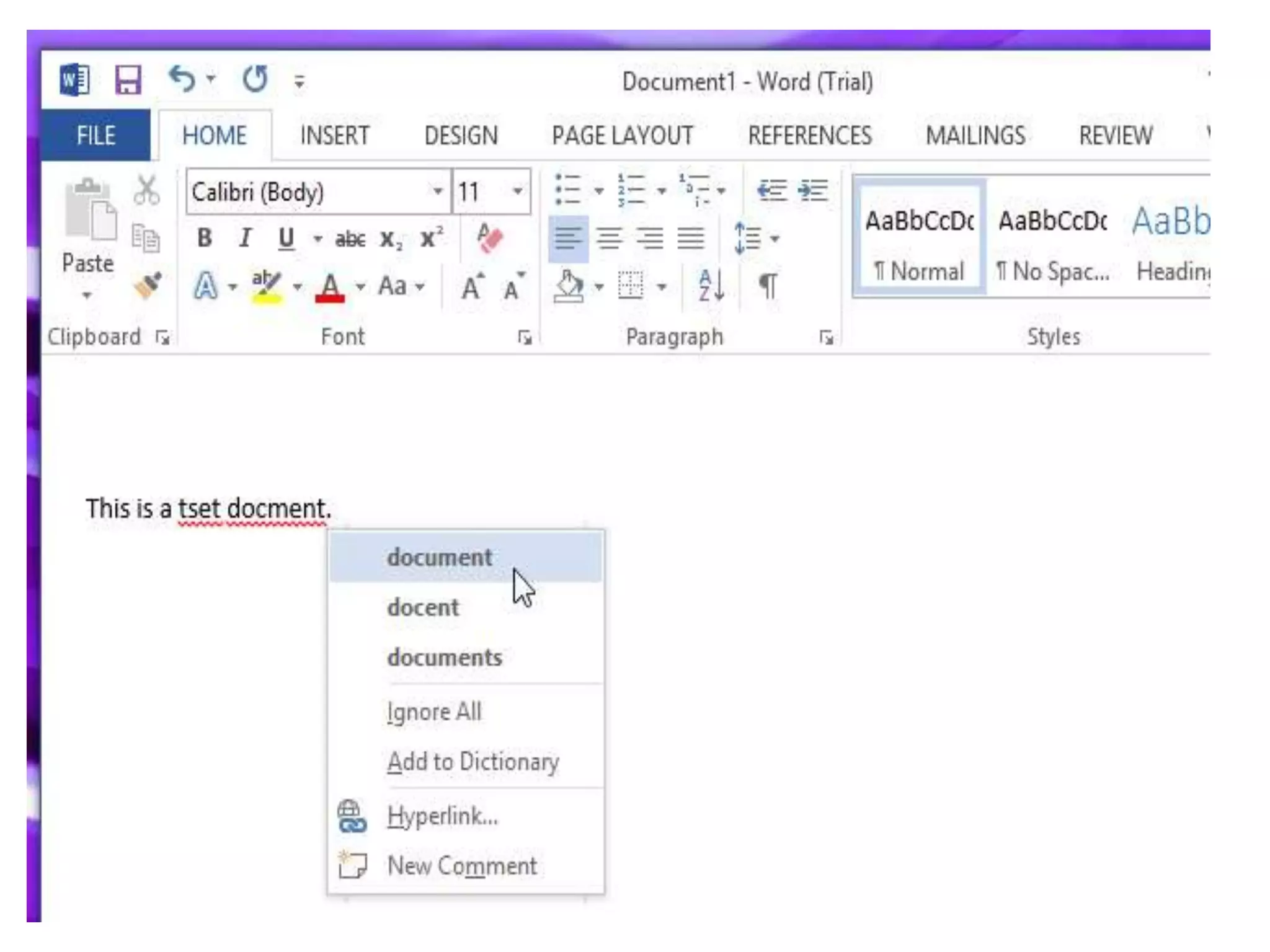Click the Increase Indent icon
This screenshot has height=952, width=1270.
pos(812,190)
